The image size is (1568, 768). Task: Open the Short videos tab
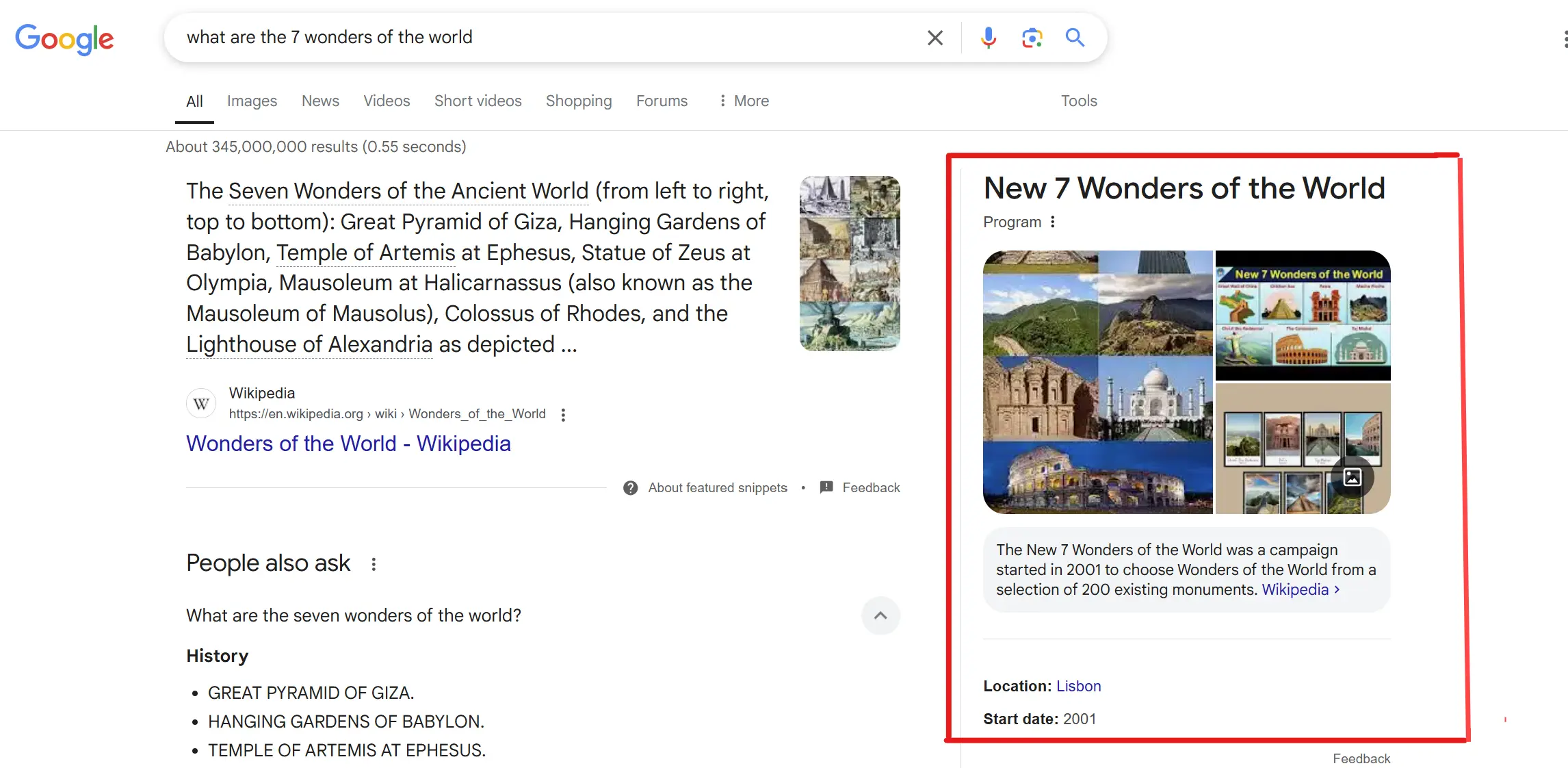pyautogui.click(x=478, y=101)
